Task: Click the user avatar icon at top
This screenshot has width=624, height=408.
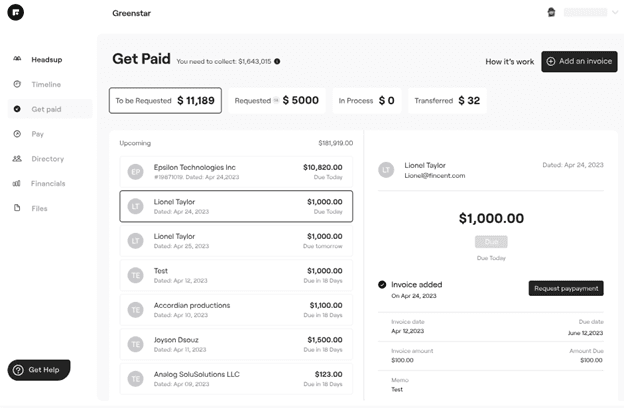Action: click(x=551, y=12)
